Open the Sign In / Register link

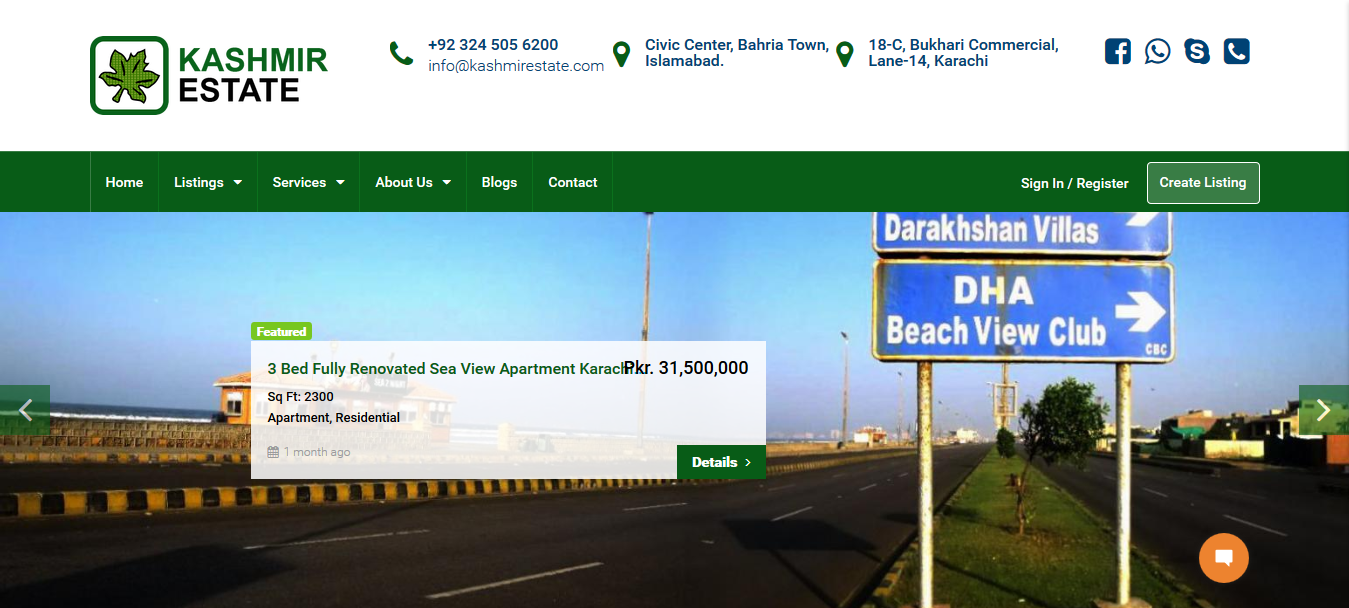(1075, 183)
